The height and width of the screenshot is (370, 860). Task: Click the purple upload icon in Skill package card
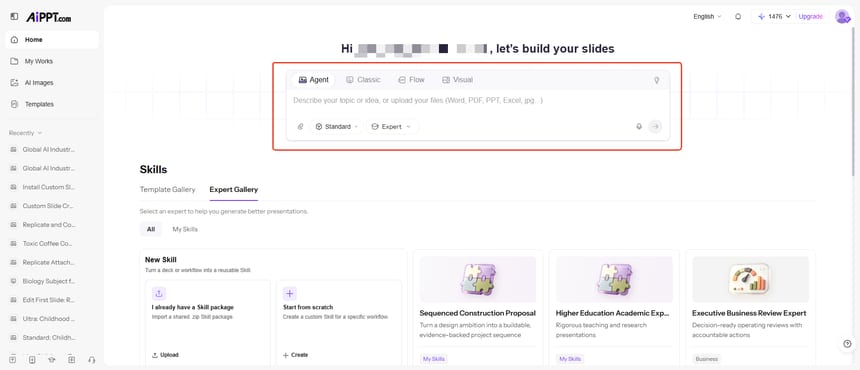tap(159, 293)
